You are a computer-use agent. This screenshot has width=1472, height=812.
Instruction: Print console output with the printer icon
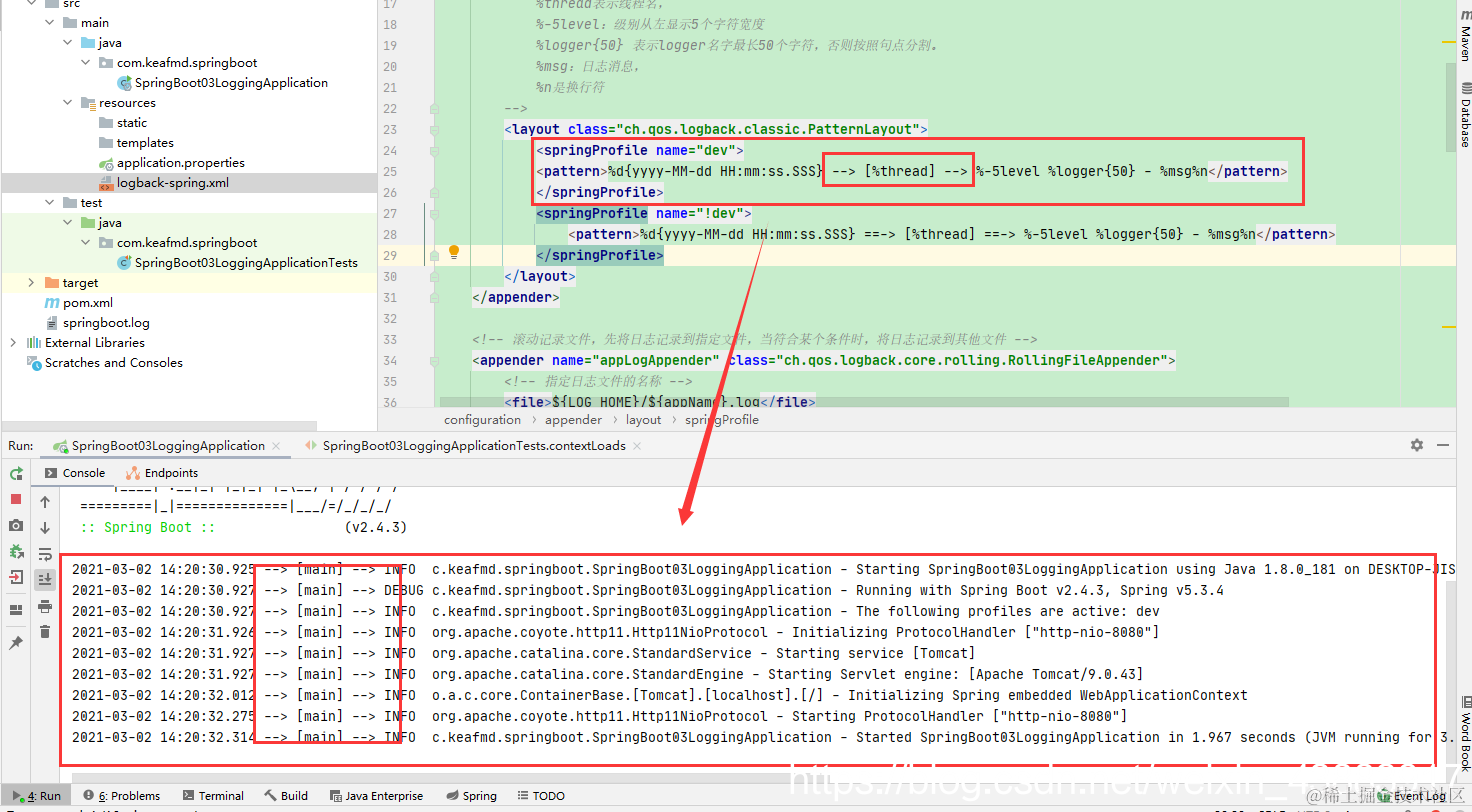pos(45,606)
